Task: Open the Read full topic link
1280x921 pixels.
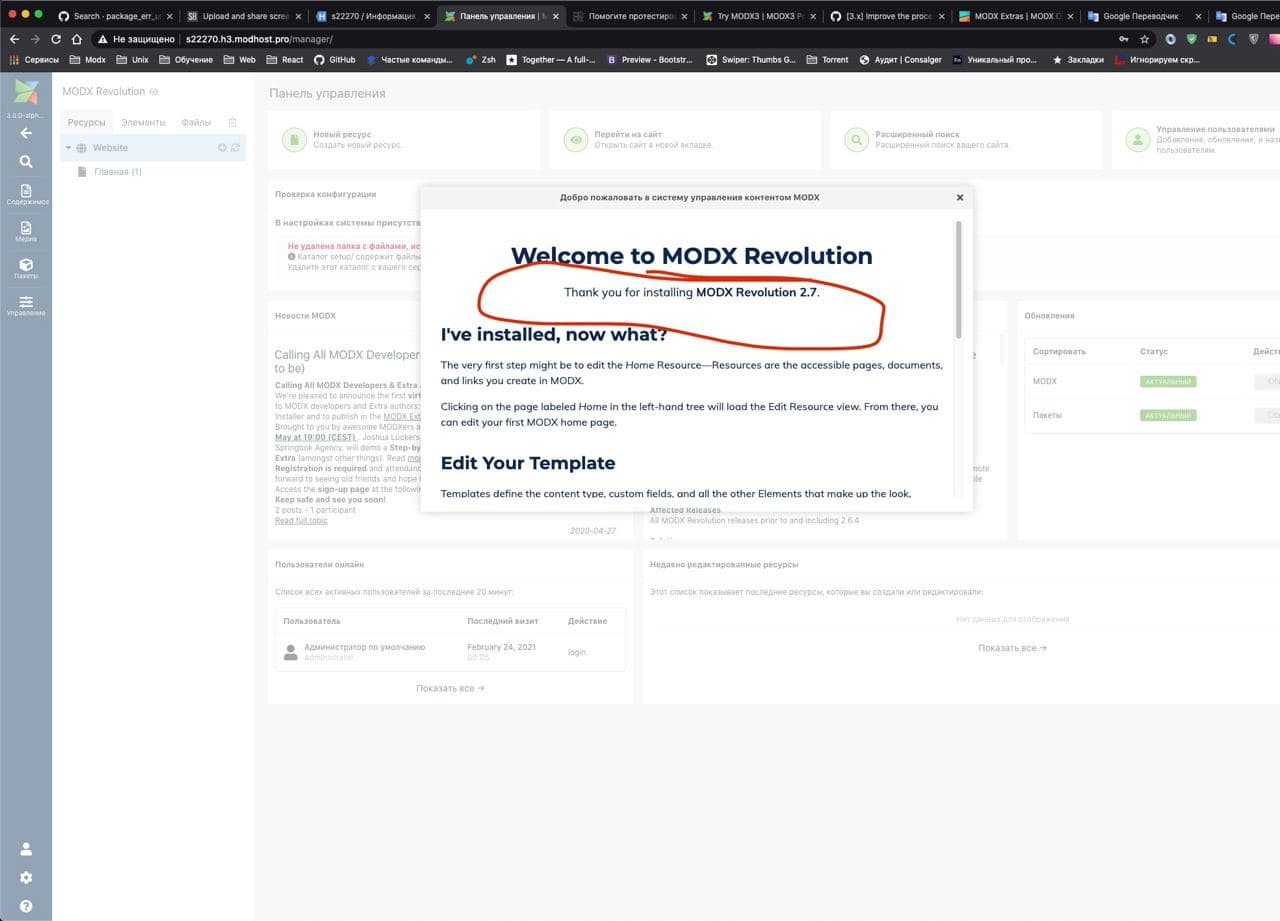Action: pos(301,521)
